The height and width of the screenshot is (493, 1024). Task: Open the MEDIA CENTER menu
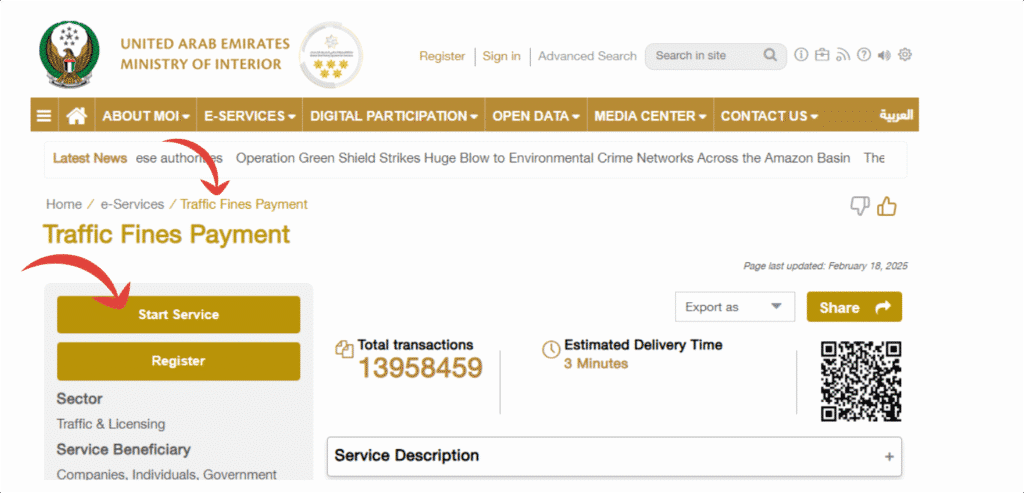(x=650, y=116)
